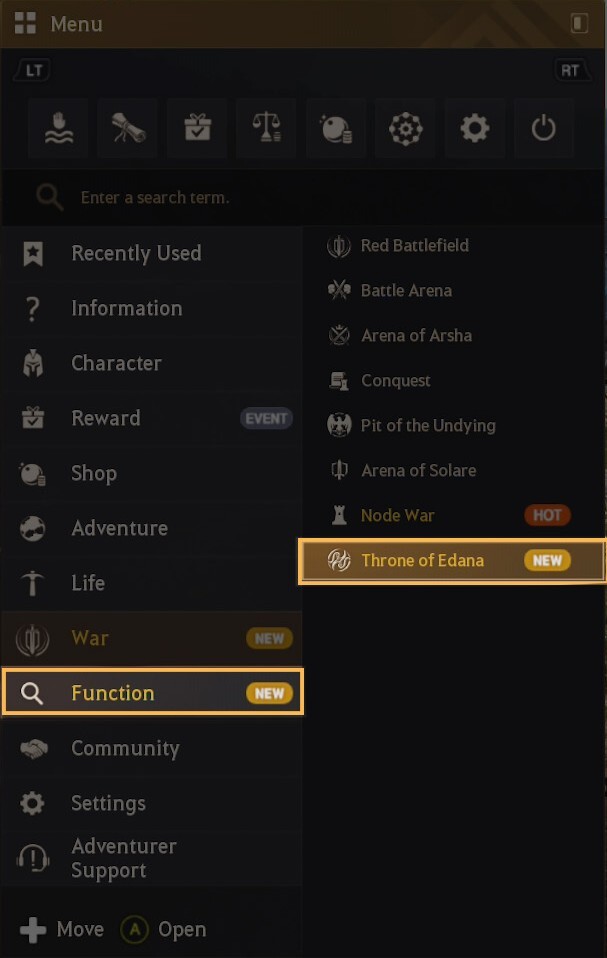Expand the Recently Used category
607x958 pixels.
pyautogui.click(x=136, y=254)
